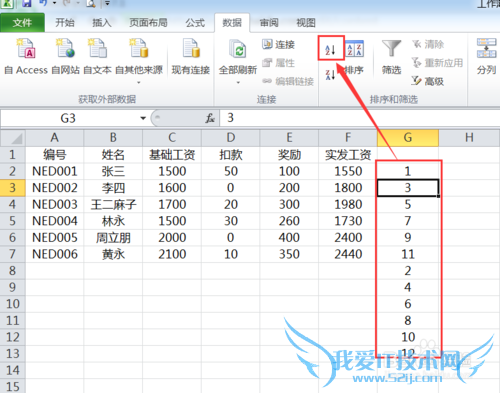Click the 基础工资 header cell
Screen dimensions: 500x393
point(172,155)
